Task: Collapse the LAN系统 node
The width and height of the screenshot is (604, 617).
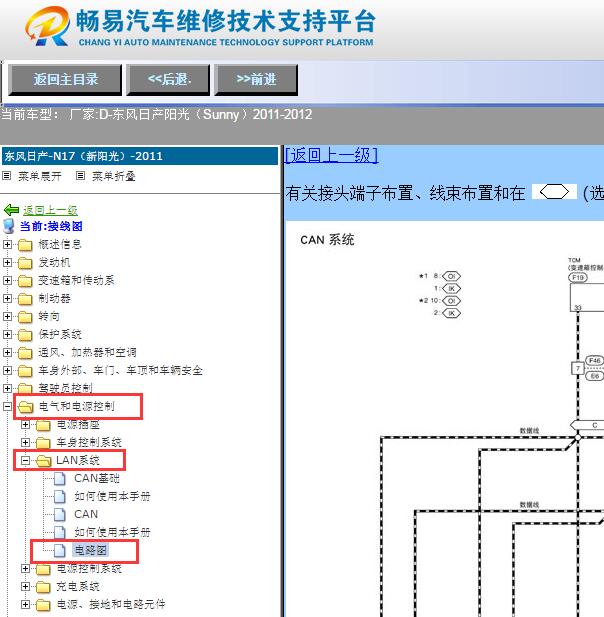Action: [x=25, y=460]
